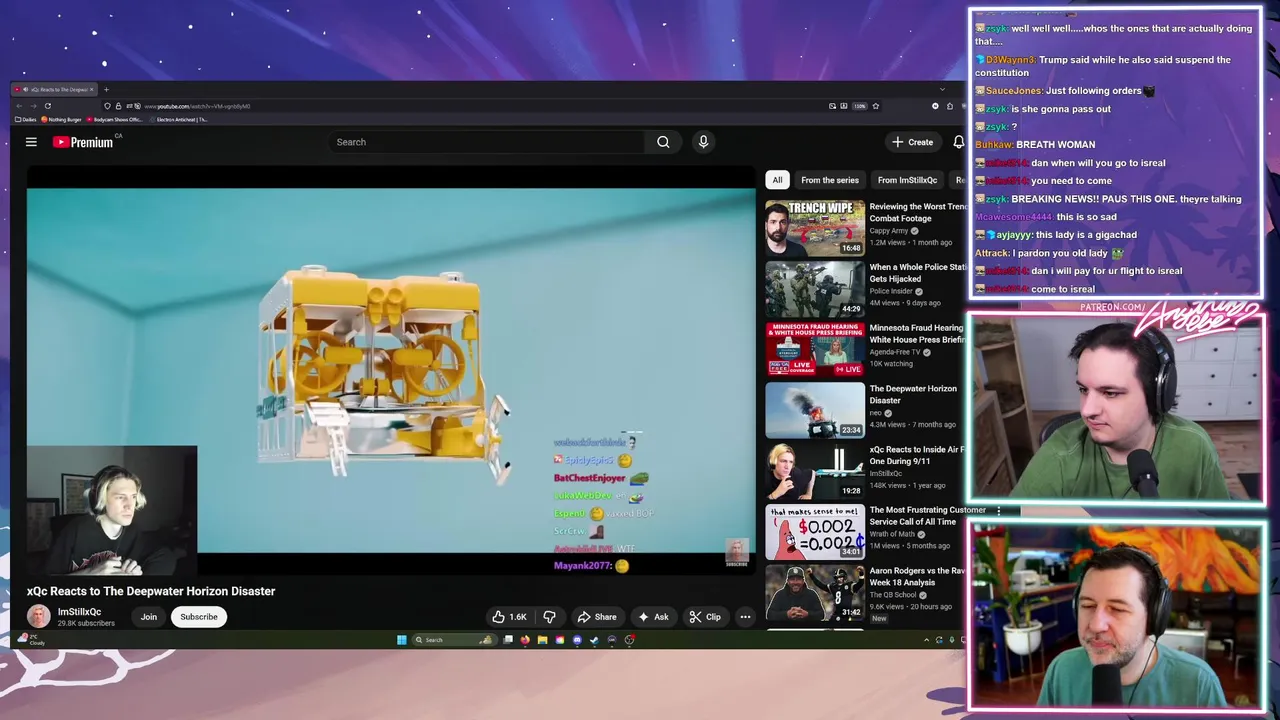Open the 150% zoom level indicator
This screenshot has height=720, width=1280.
point(860,106)
